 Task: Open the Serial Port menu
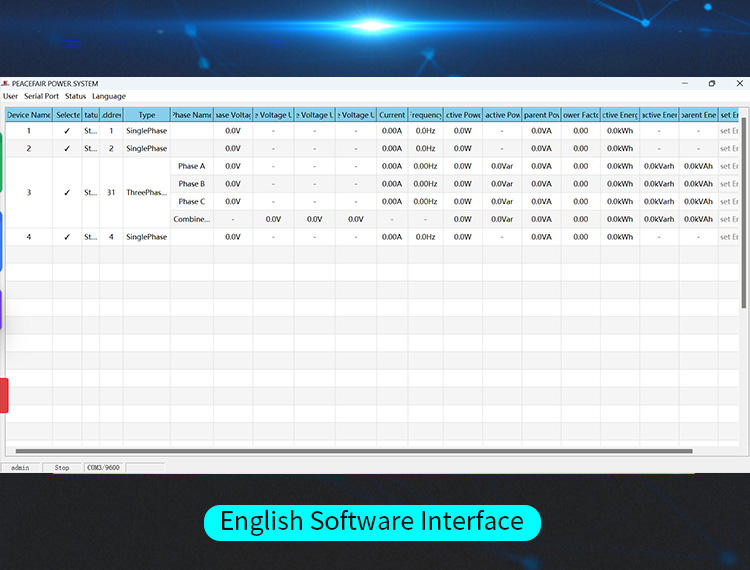click(41, 96)
